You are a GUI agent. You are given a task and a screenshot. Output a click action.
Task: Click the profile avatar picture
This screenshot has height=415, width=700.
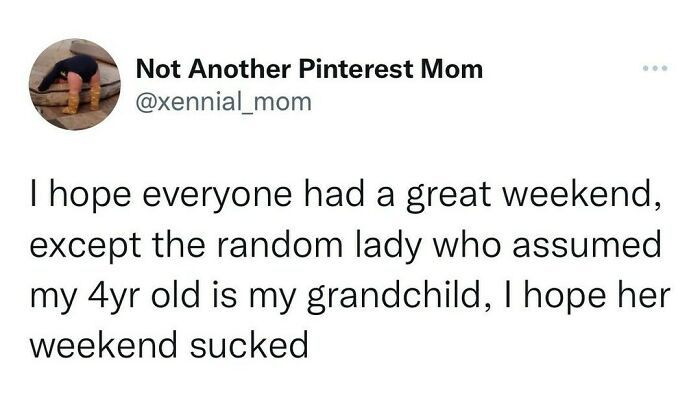point(75,85)
